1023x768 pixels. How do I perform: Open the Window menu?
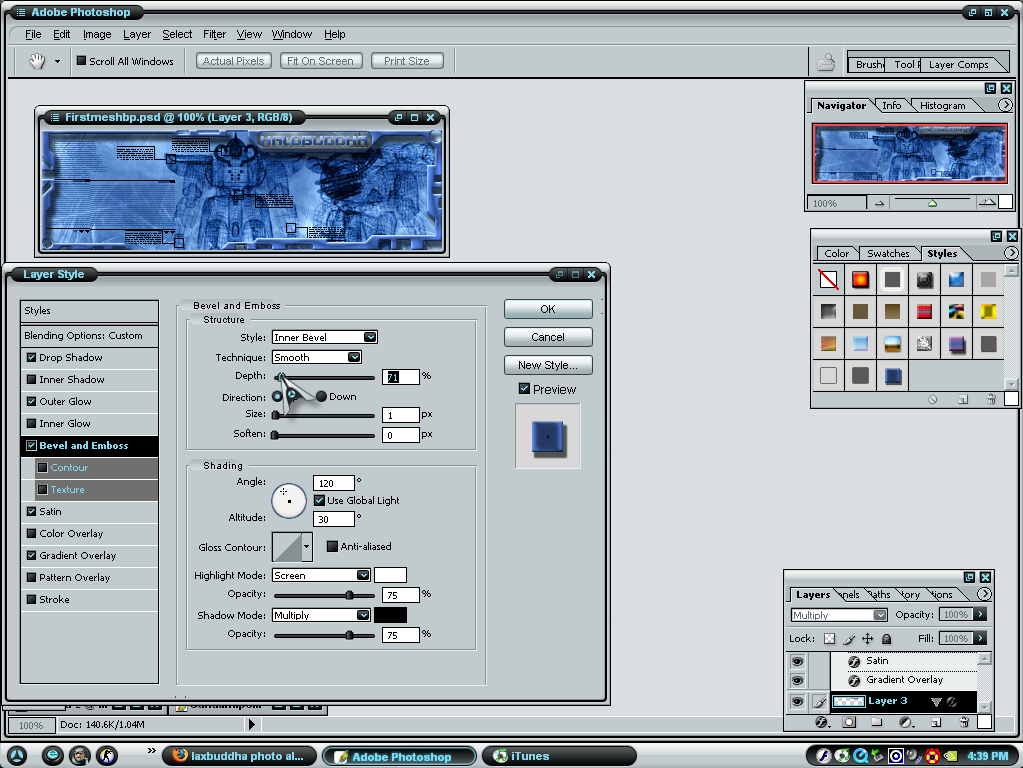pyautogui.click(x=292, y=35)
